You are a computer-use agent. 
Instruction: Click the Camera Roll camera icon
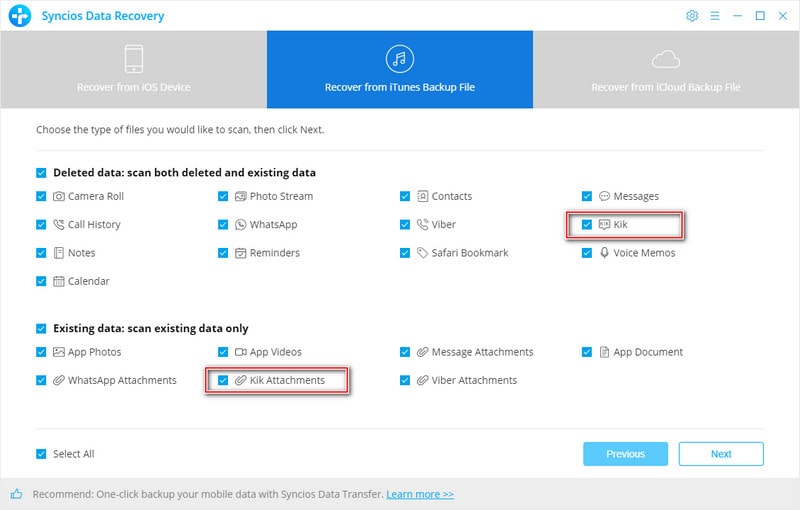point(59,196)
